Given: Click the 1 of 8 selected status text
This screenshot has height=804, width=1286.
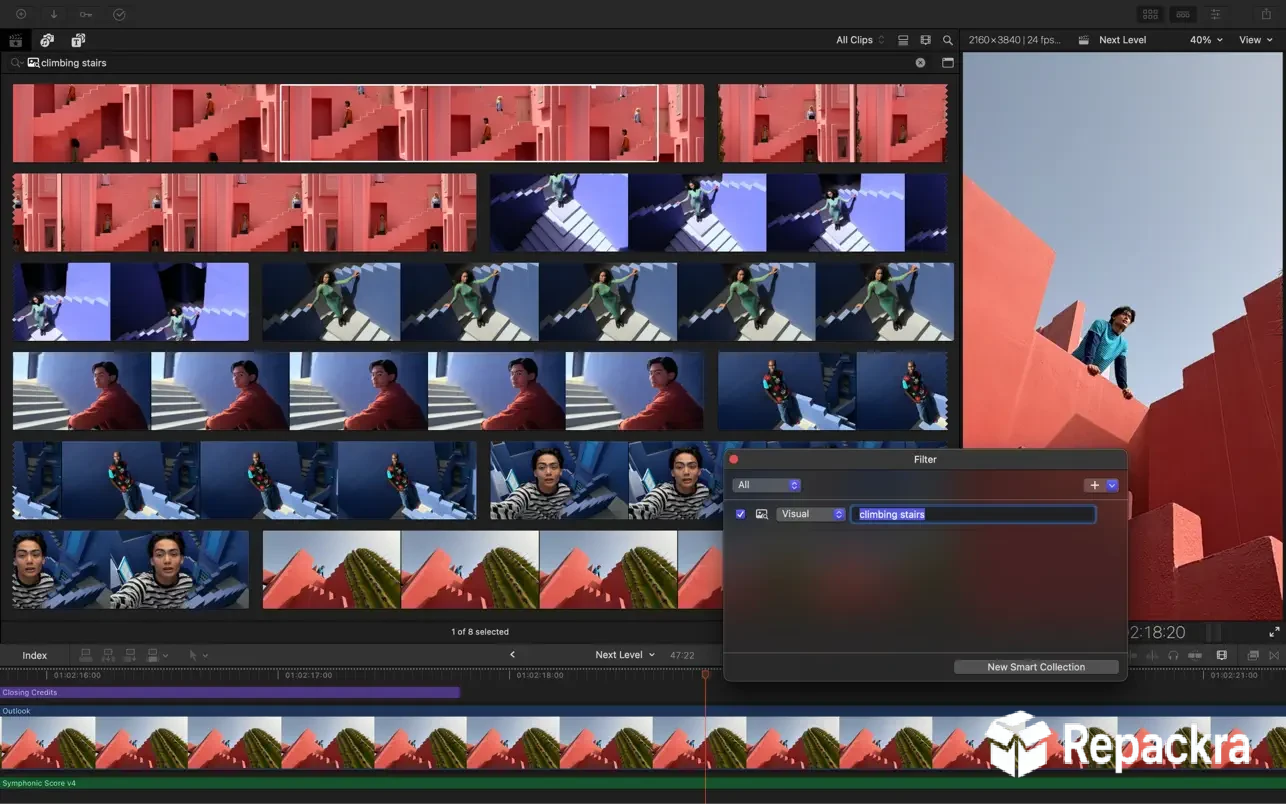Looking at the screenshot, I should tap(480, 632).
